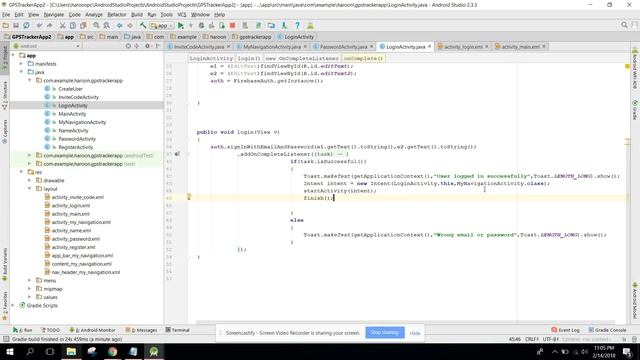Click the Paste icon in toolbar
The width and height of the screenshot is (640, 360).
[x=83, y=25]
